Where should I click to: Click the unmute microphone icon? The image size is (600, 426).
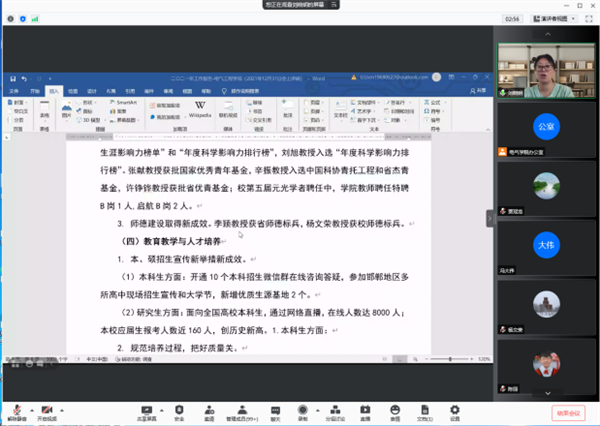click(x=16, y=409)
